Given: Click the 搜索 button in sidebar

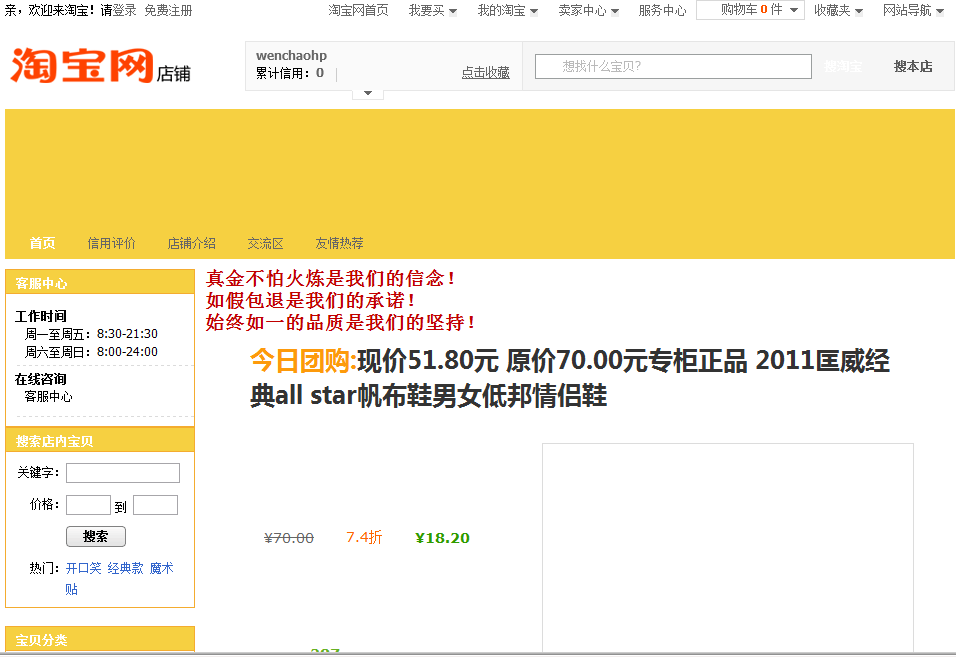Looking at the screenshot, I should [x=96, y=536].
